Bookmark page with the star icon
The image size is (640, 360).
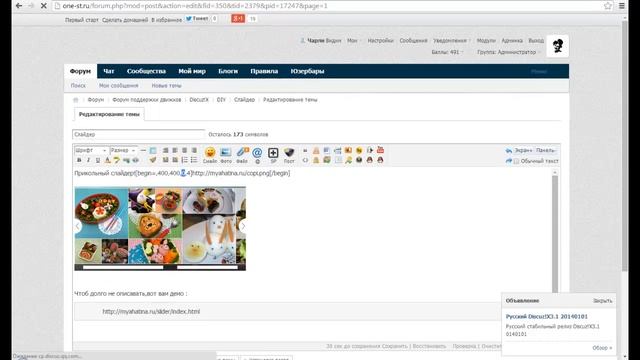(x=608, y=6)
